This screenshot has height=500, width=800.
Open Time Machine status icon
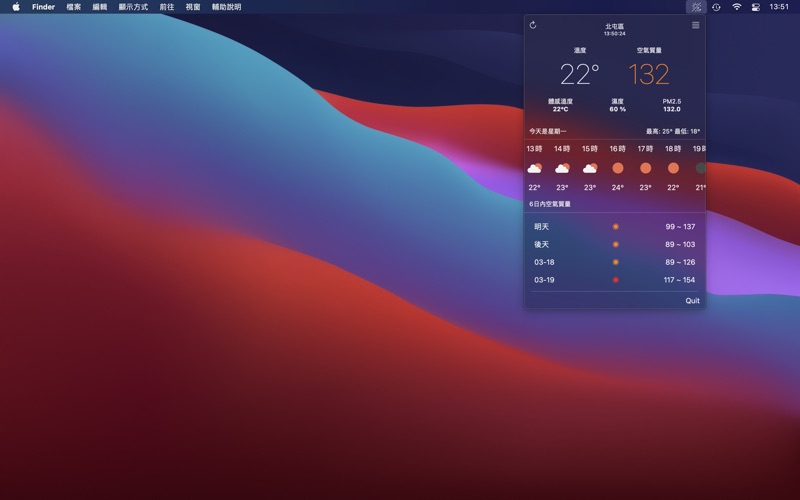716,7
